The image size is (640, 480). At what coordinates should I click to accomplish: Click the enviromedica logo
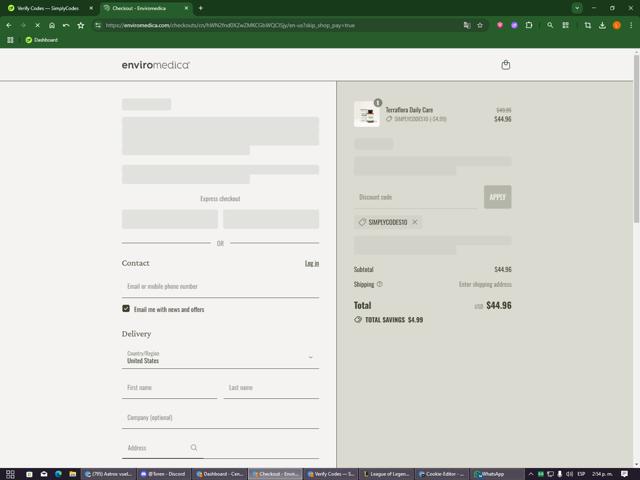pos(156,65)
